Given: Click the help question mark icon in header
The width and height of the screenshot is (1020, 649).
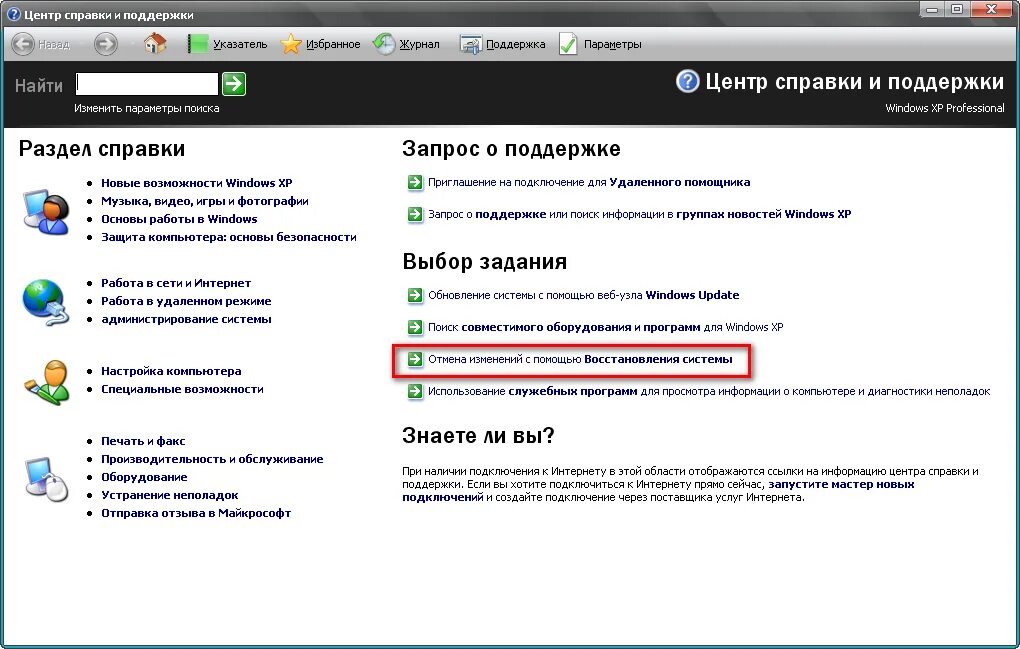Looking at the screenshot, I should [x=688, y=82].
